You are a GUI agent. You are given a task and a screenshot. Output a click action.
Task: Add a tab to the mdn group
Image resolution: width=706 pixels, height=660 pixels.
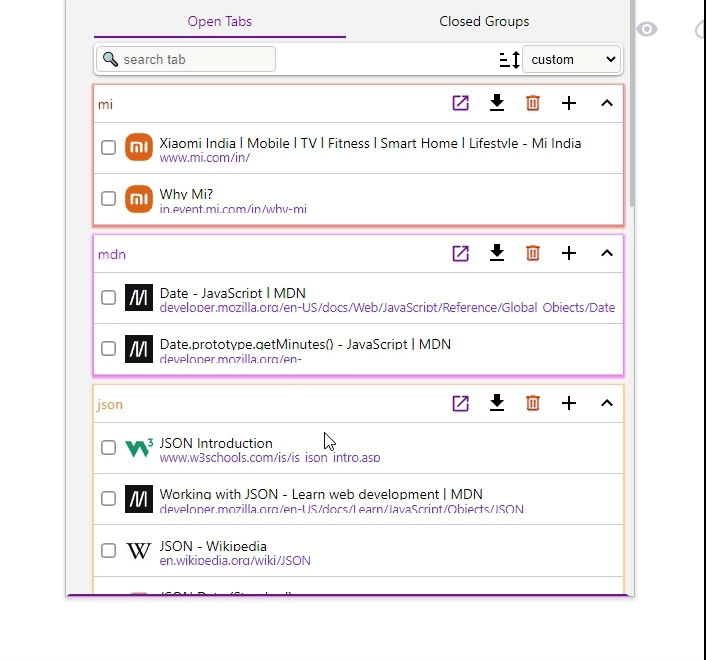[x=569, y=253]
